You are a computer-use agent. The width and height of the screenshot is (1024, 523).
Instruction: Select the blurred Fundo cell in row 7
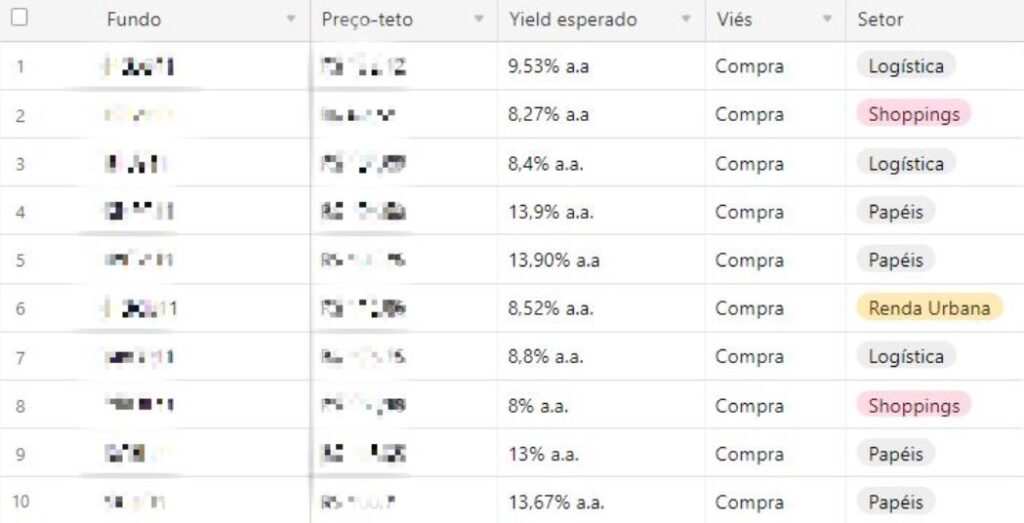tap(138, 356)
